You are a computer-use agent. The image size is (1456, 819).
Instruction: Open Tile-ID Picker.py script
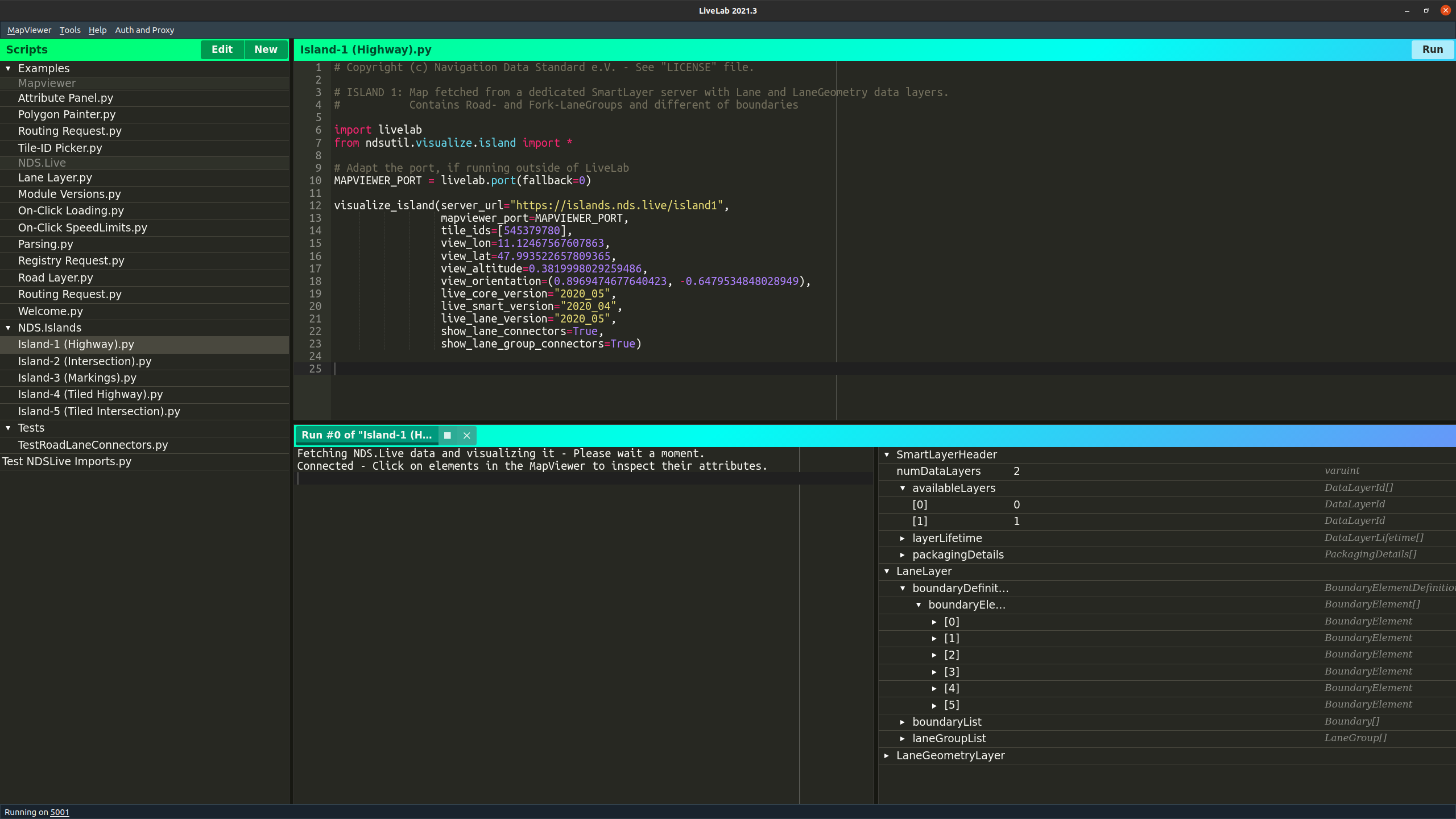pyautogui.click(x=144, y=148)
